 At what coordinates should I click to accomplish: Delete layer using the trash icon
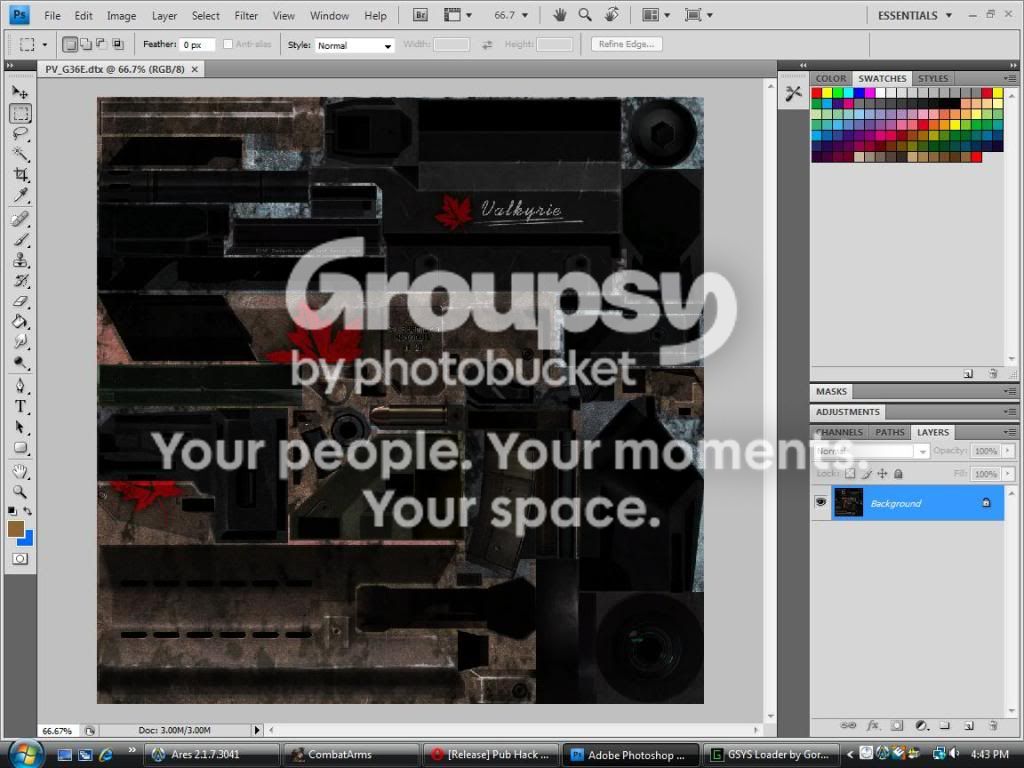pyautogui.click(x=993, y=726)
